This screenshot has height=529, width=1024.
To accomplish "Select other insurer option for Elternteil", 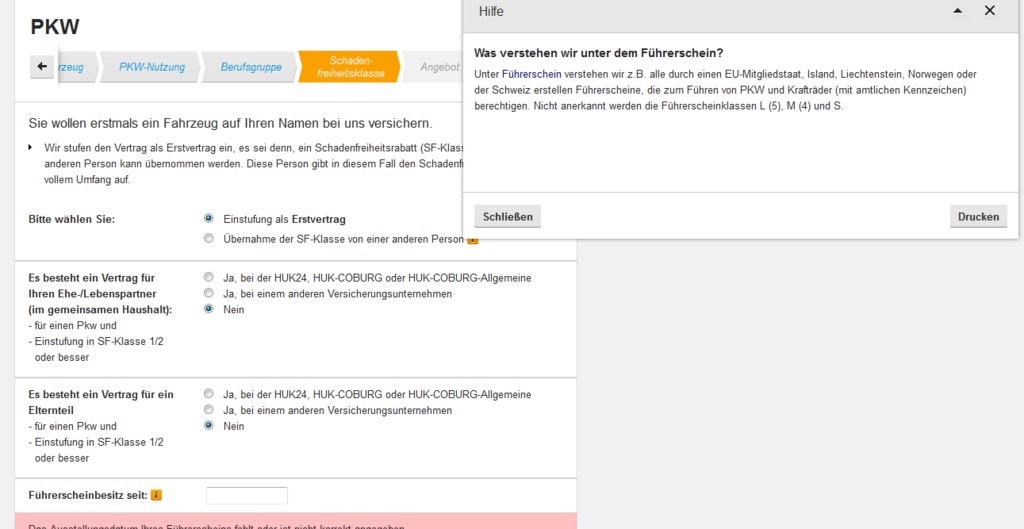I will click(x=208, y=410).
